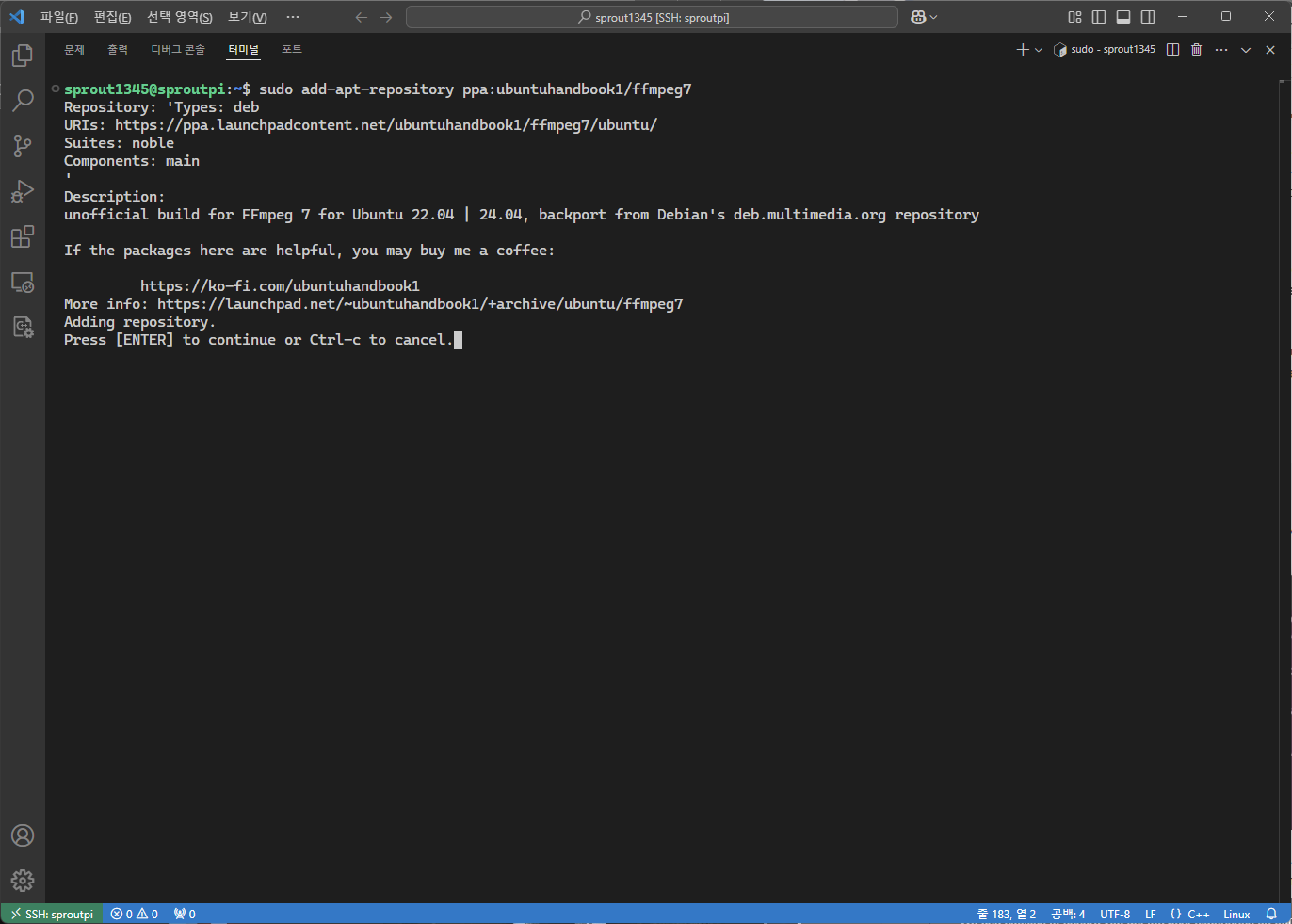Open the Run and Debug view icon
This screenshot has width=1292, height=924.
pyautogui.click(x=23, y=191)
